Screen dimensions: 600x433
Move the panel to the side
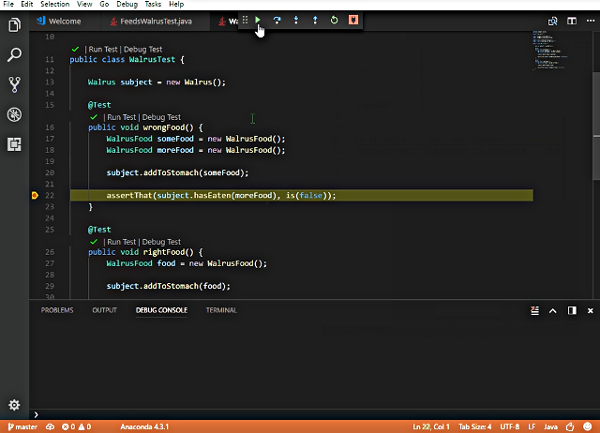pos(572,310)
